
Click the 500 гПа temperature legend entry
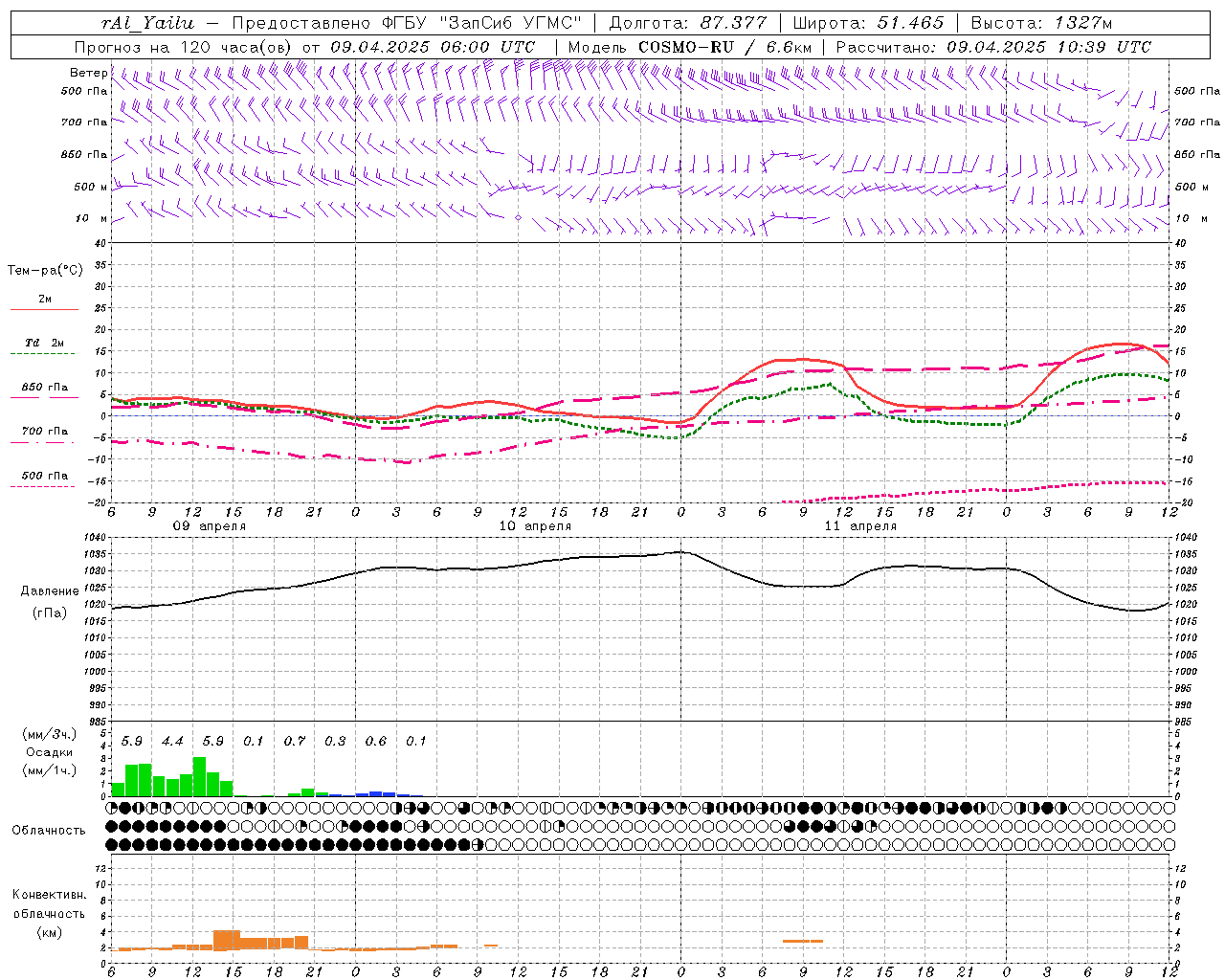[45, 476]
